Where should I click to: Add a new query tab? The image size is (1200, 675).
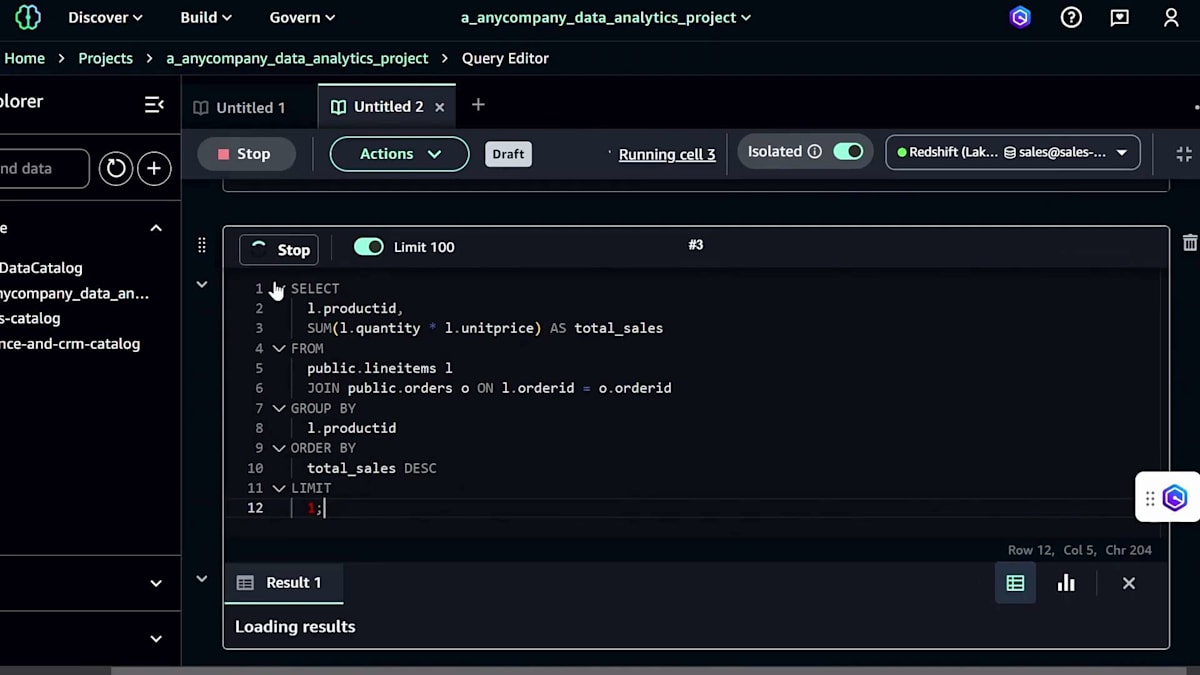pos(478,105)
